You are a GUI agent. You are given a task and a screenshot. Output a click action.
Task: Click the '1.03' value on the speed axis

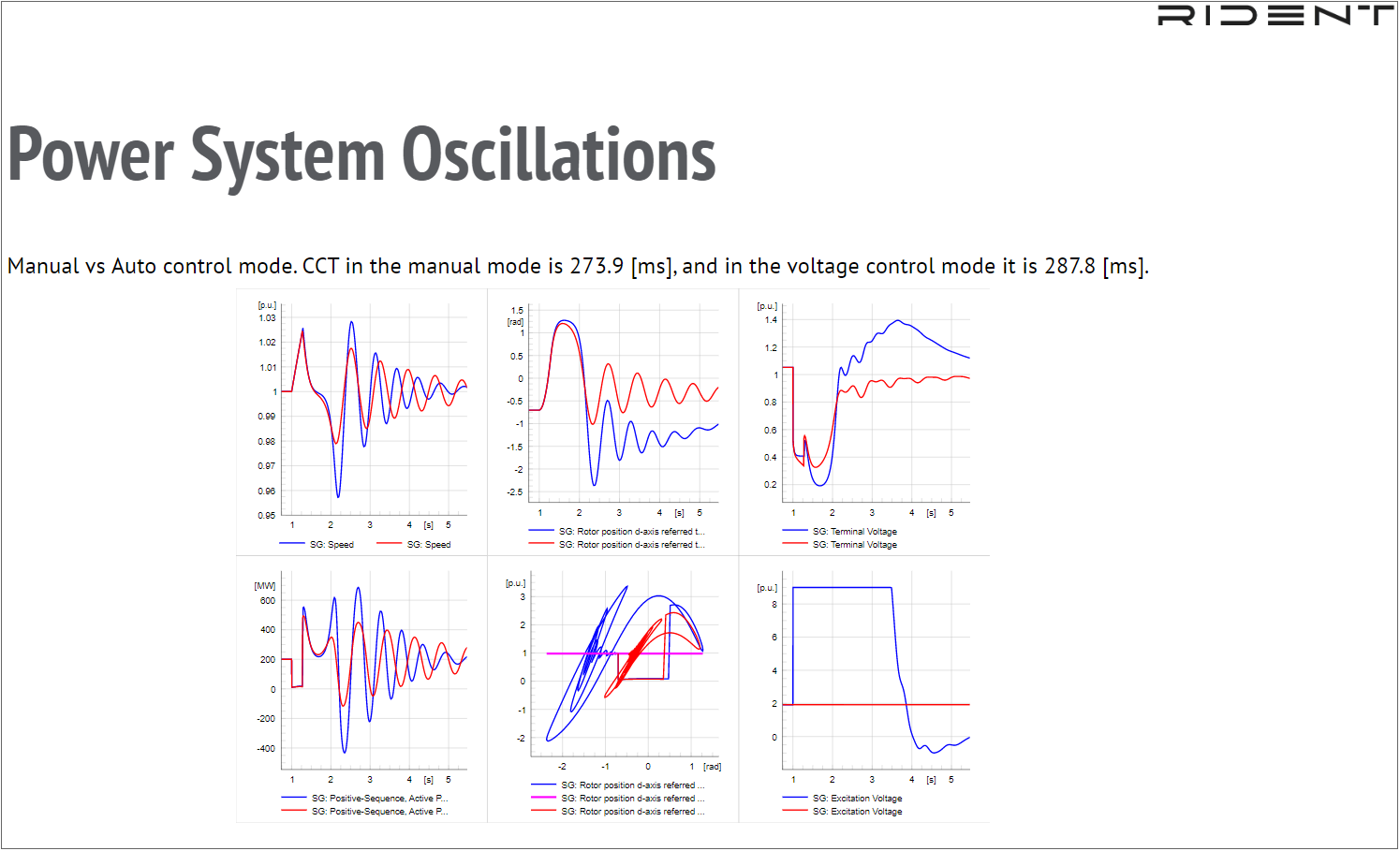click(x=267, y=318)
